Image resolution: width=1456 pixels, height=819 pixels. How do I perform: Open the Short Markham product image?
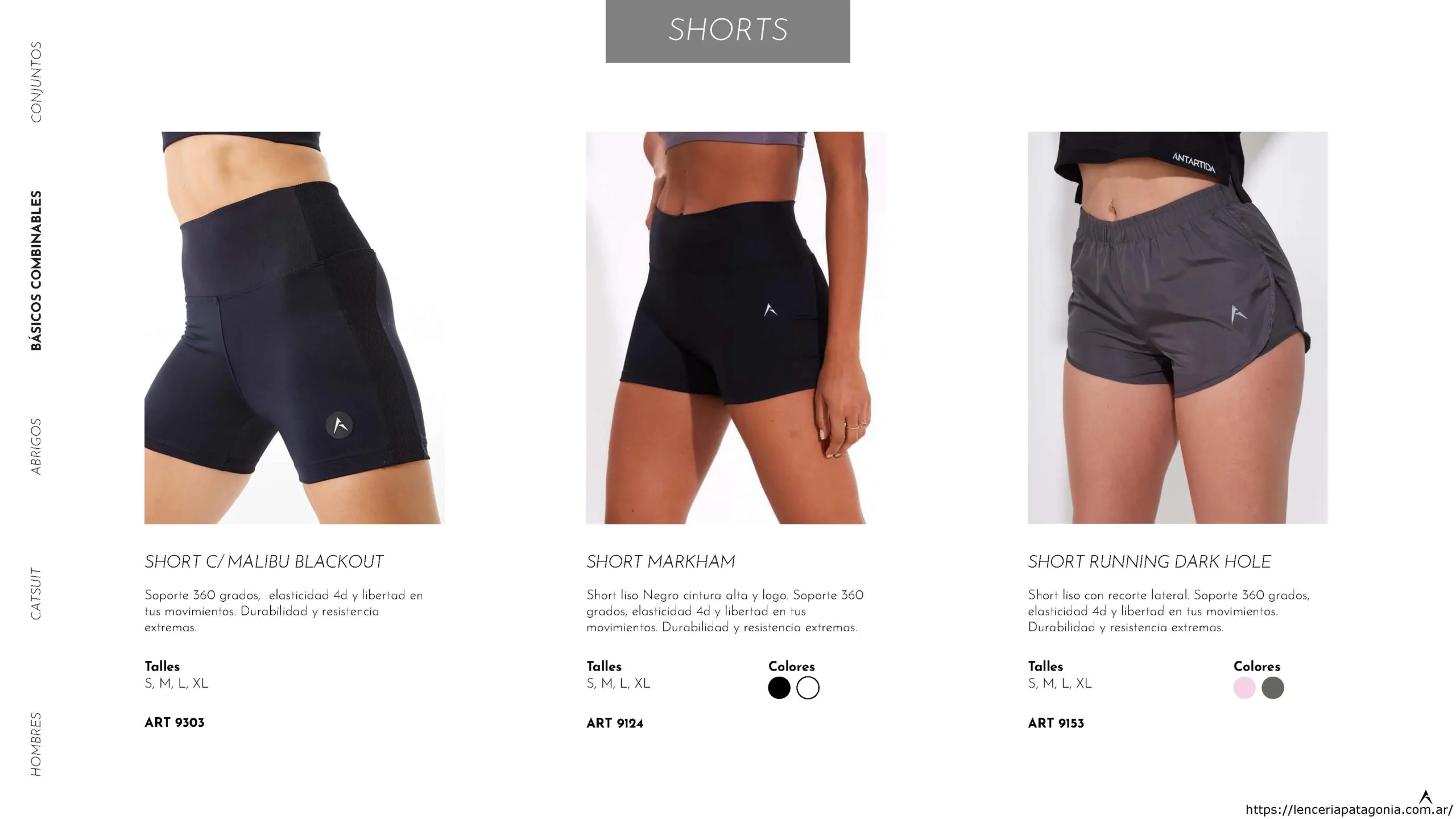[x=736, y=328]
